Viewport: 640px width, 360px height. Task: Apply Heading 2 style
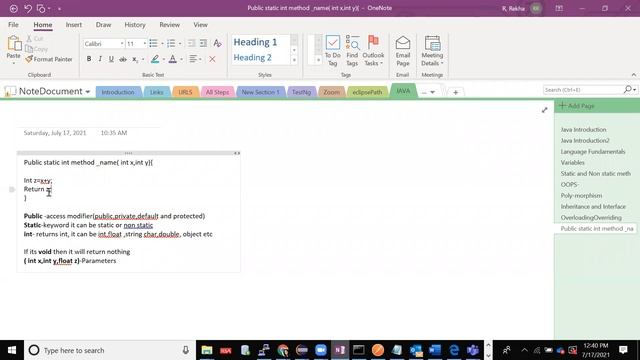[x=252, y=58]
